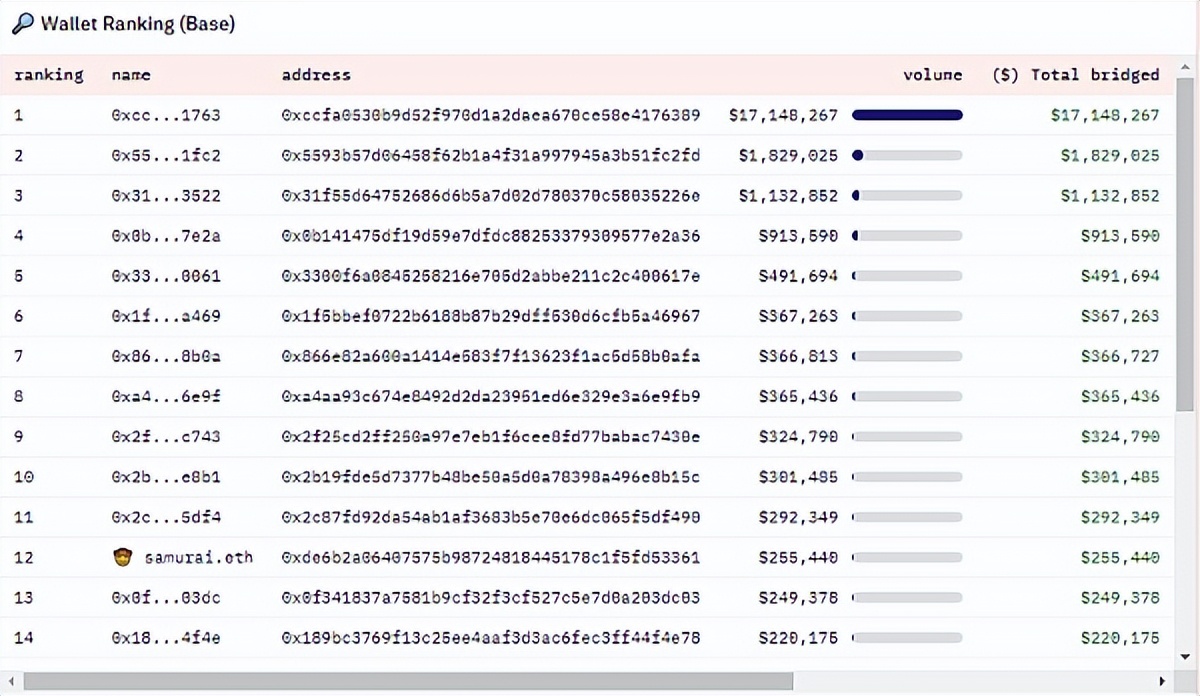Click the scroll-down arrow on the vertical scrollbar
The height and width of the screenshot is (696, 1200).
1184,654
